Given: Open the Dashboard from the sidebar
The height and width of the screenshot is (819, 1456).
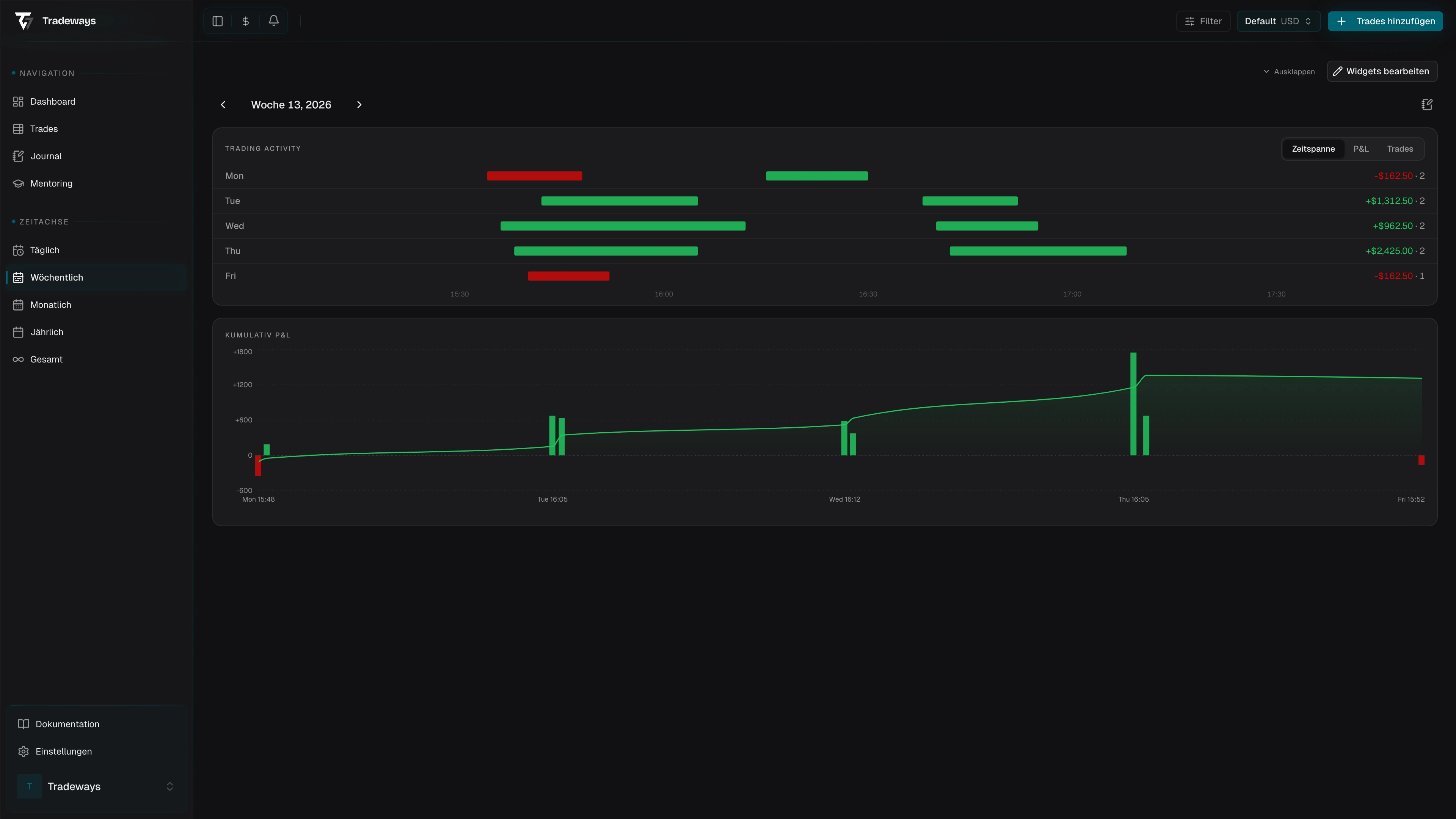Looking at the screenshot, I should 53,101.
